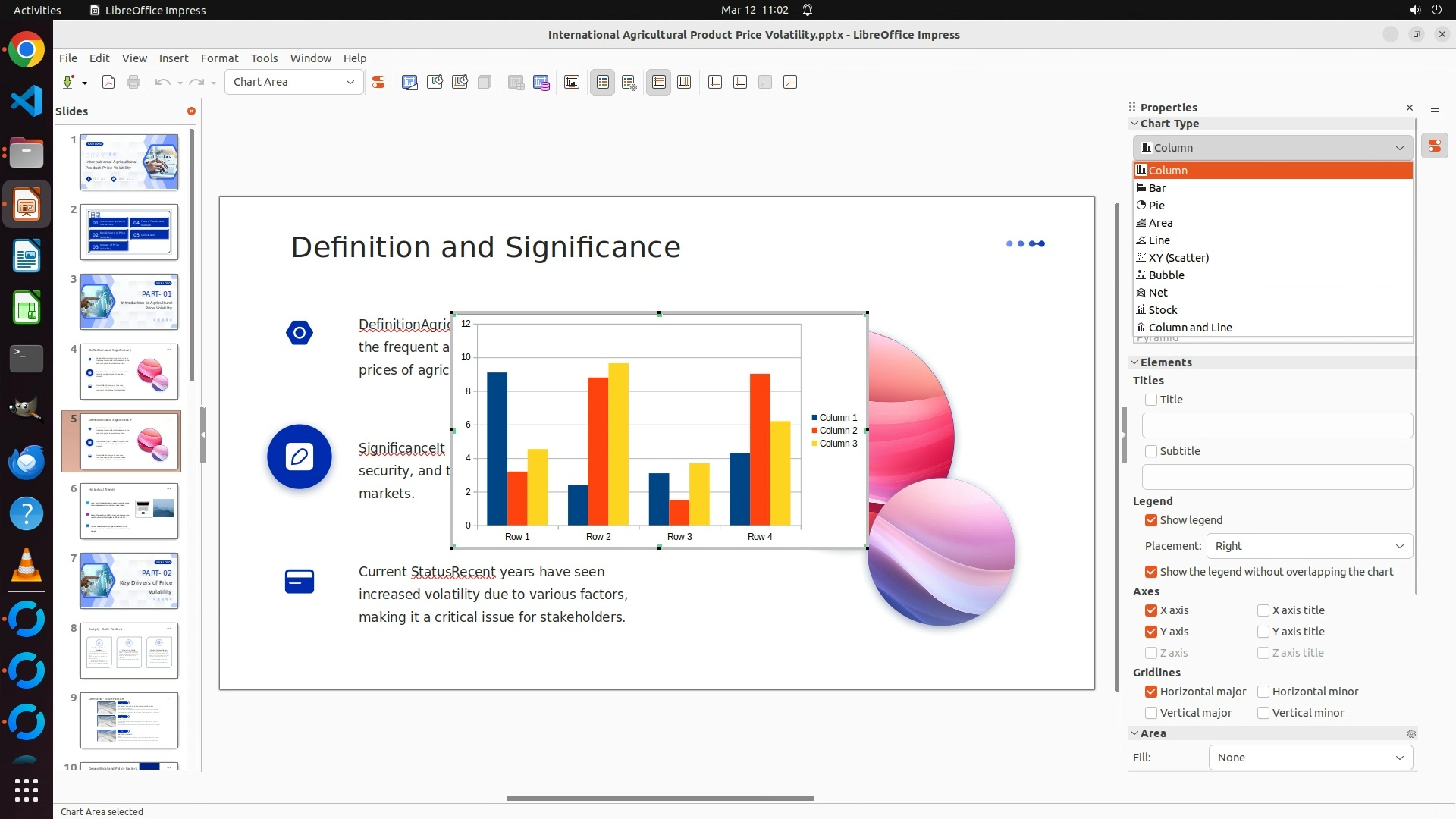1456x819 pixels.
Task: Click Export as PDF icon
Action: (x=108, y=82)
